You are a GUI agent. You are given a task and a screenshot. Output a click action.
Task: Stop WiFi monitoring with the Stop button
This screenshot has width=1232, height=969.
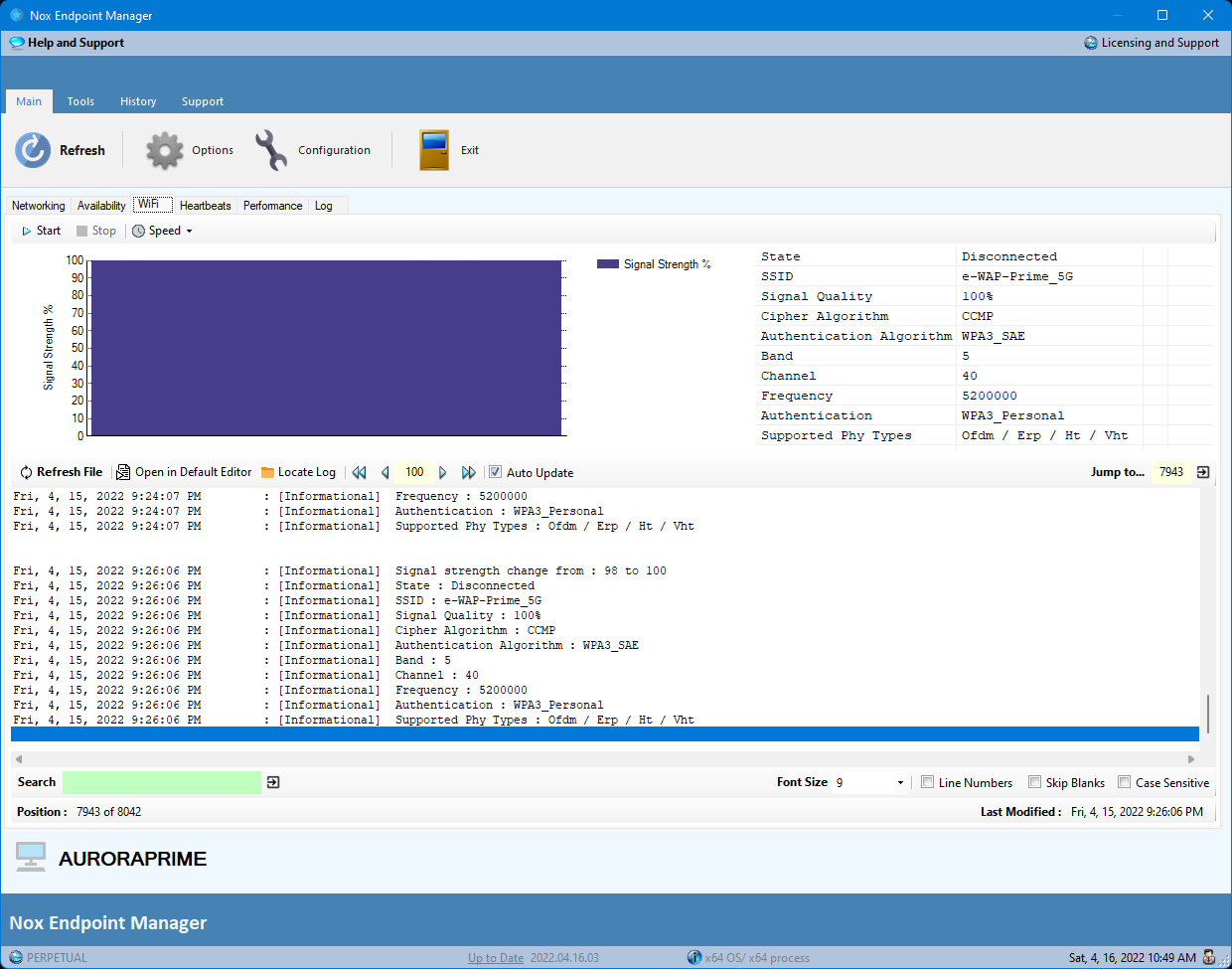point(96,231)
